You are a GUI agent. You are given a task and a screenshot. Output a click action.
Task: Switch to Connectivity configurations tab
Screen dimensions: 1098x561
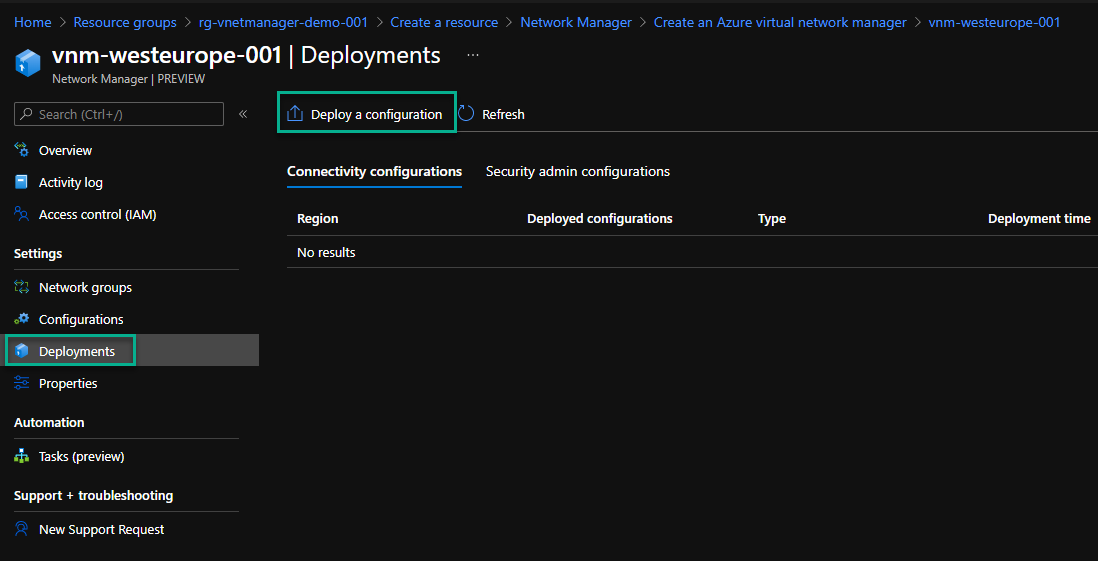click(x=375, y=172)
